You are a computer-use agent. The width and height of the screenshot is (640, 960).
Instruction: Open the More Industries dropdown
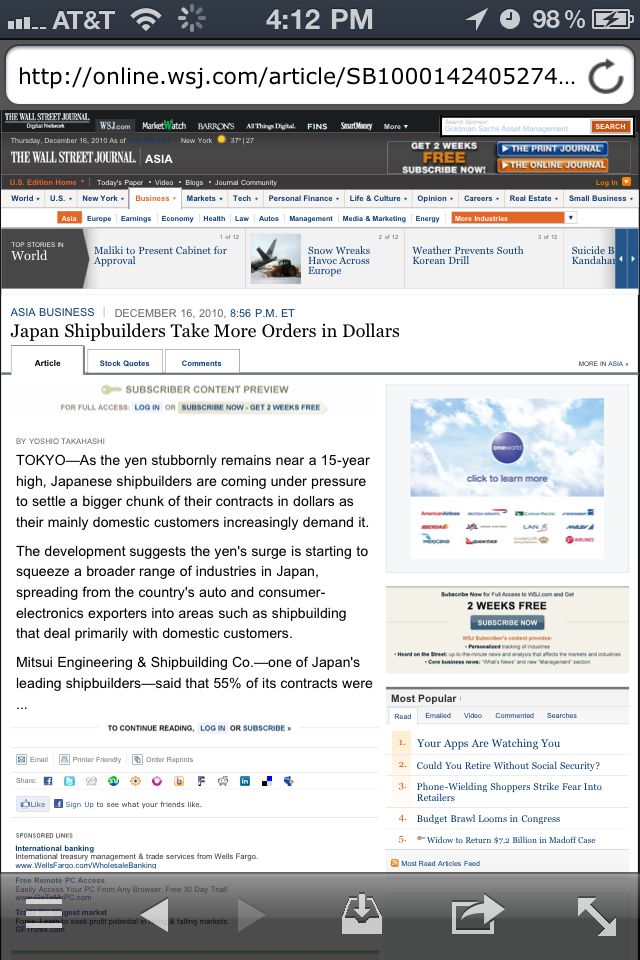514,218
